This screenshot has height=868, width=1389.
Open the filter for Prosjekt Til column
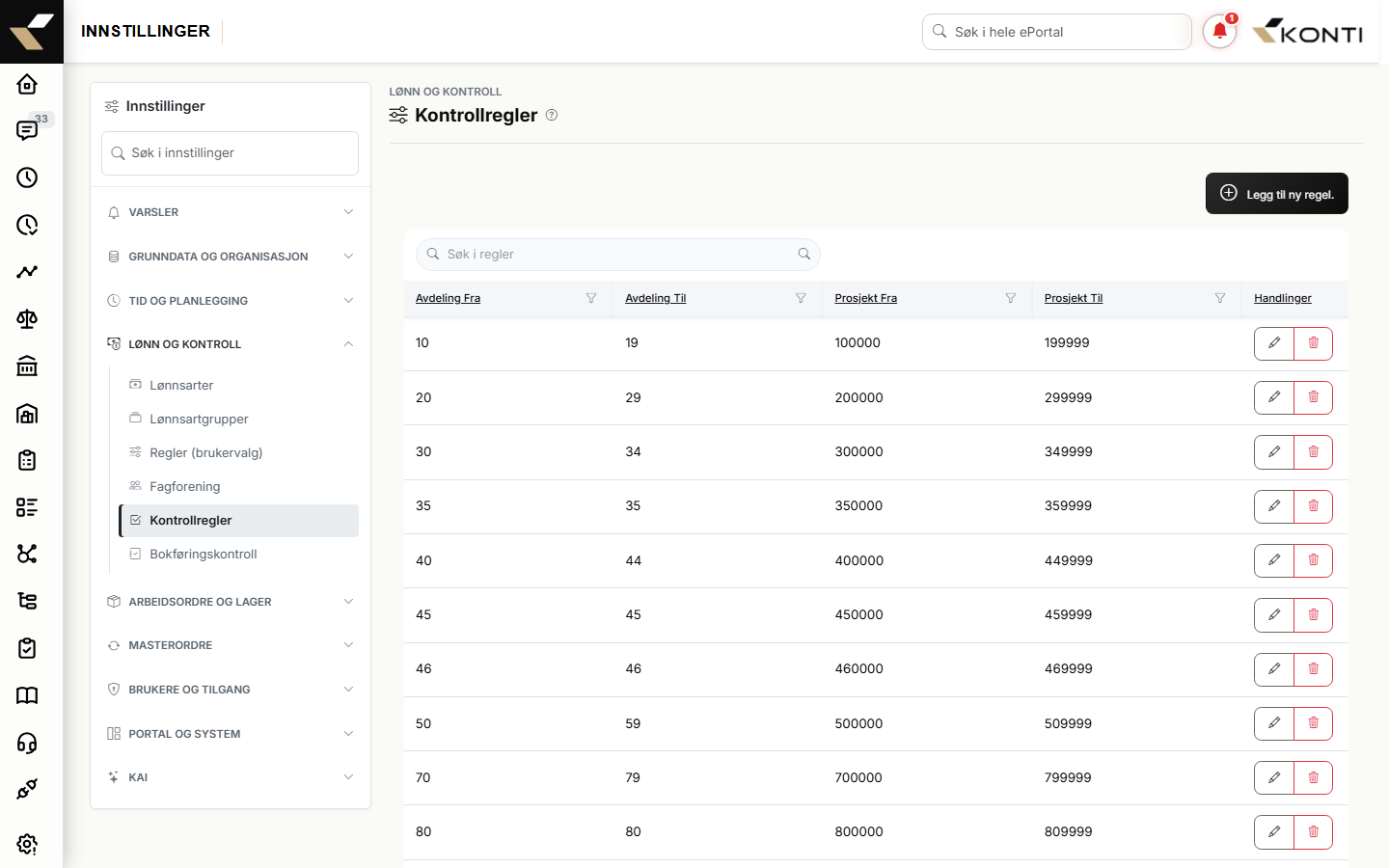[x=1220, y=298]
